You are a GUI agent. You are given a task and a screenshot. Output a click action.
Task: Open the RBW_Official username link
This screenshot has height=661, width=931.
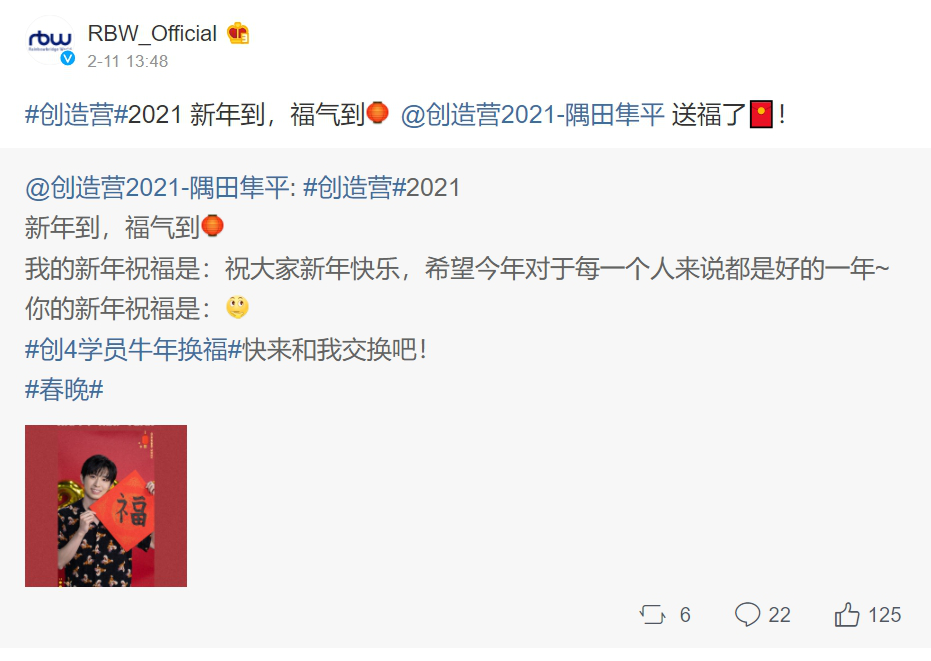(x=152, y=33)
